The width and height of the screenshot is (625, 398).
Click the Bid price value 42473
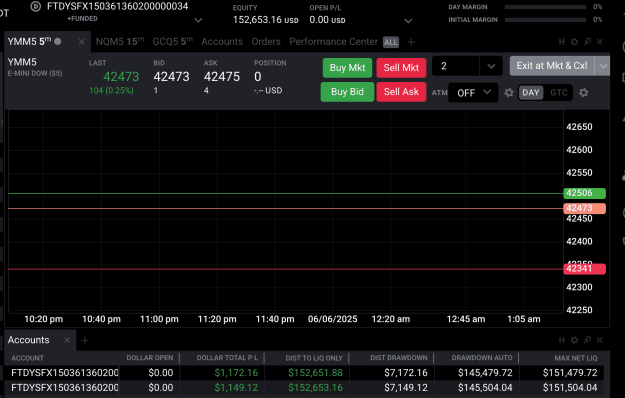171,76
